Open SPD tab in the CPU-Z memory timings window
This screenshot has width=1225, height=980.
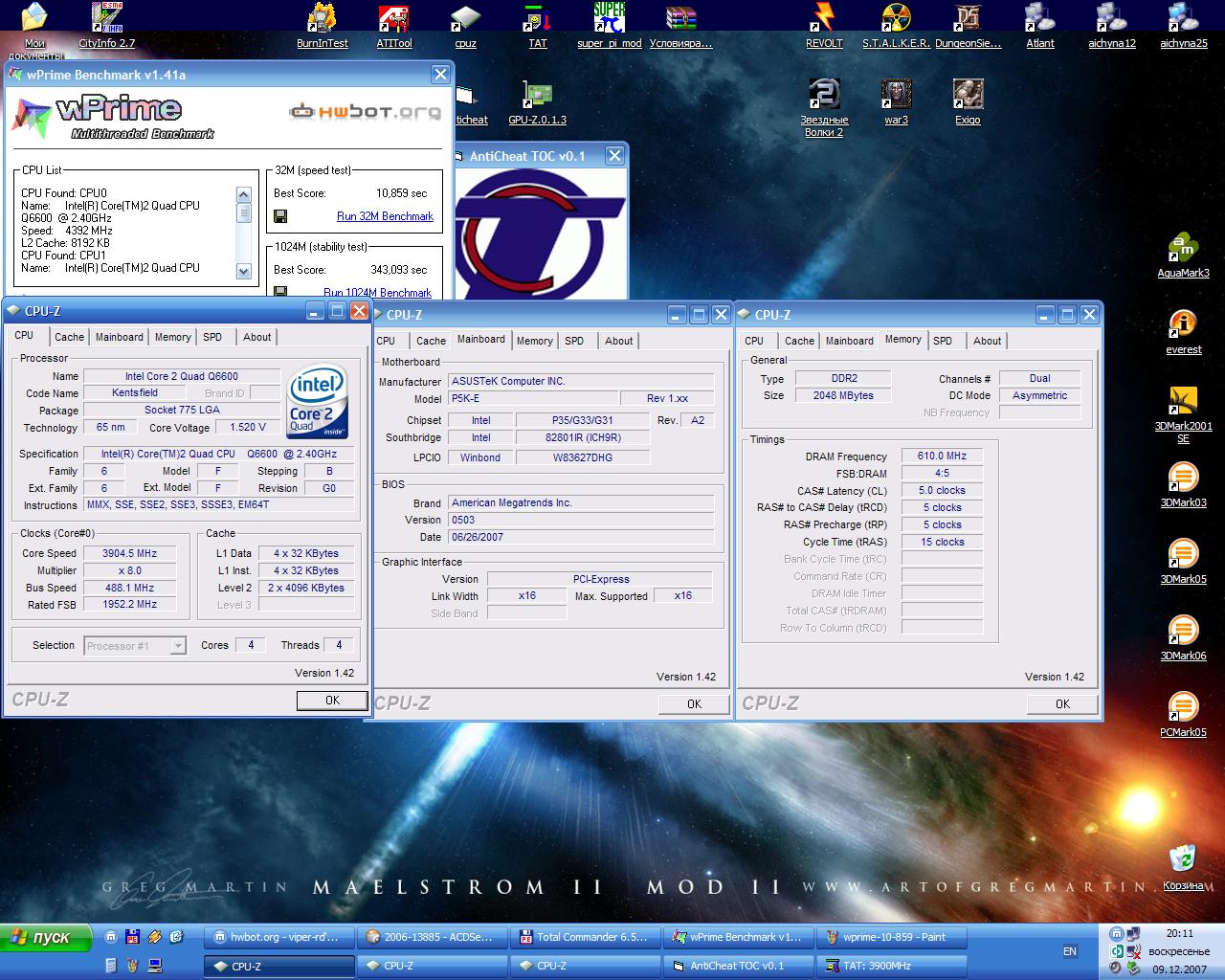[x=943, y=341]
